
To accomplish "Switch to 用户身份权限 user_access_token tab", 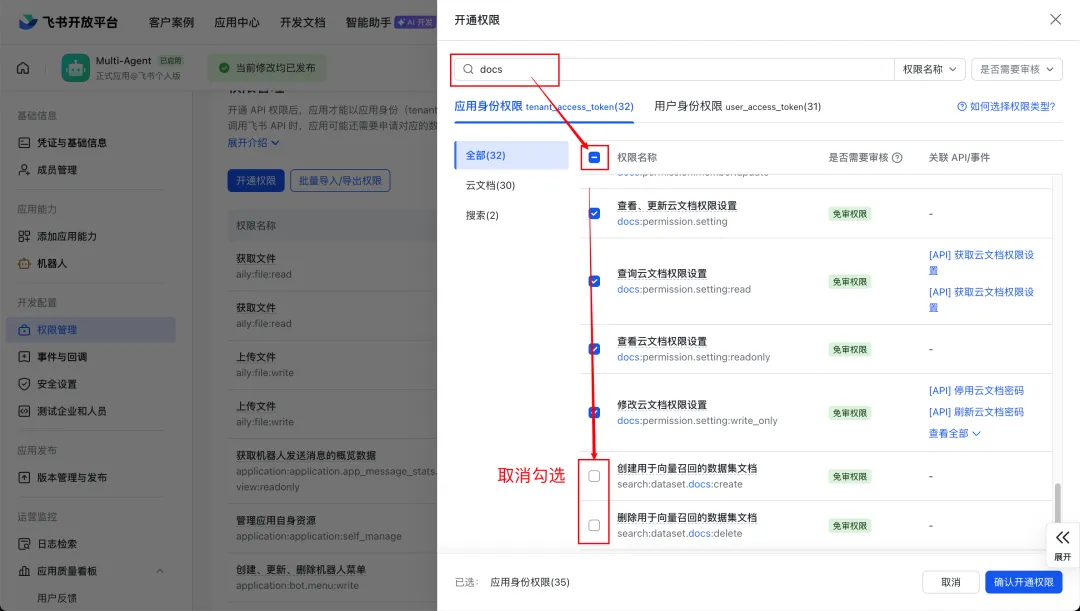I will [737, 107].
